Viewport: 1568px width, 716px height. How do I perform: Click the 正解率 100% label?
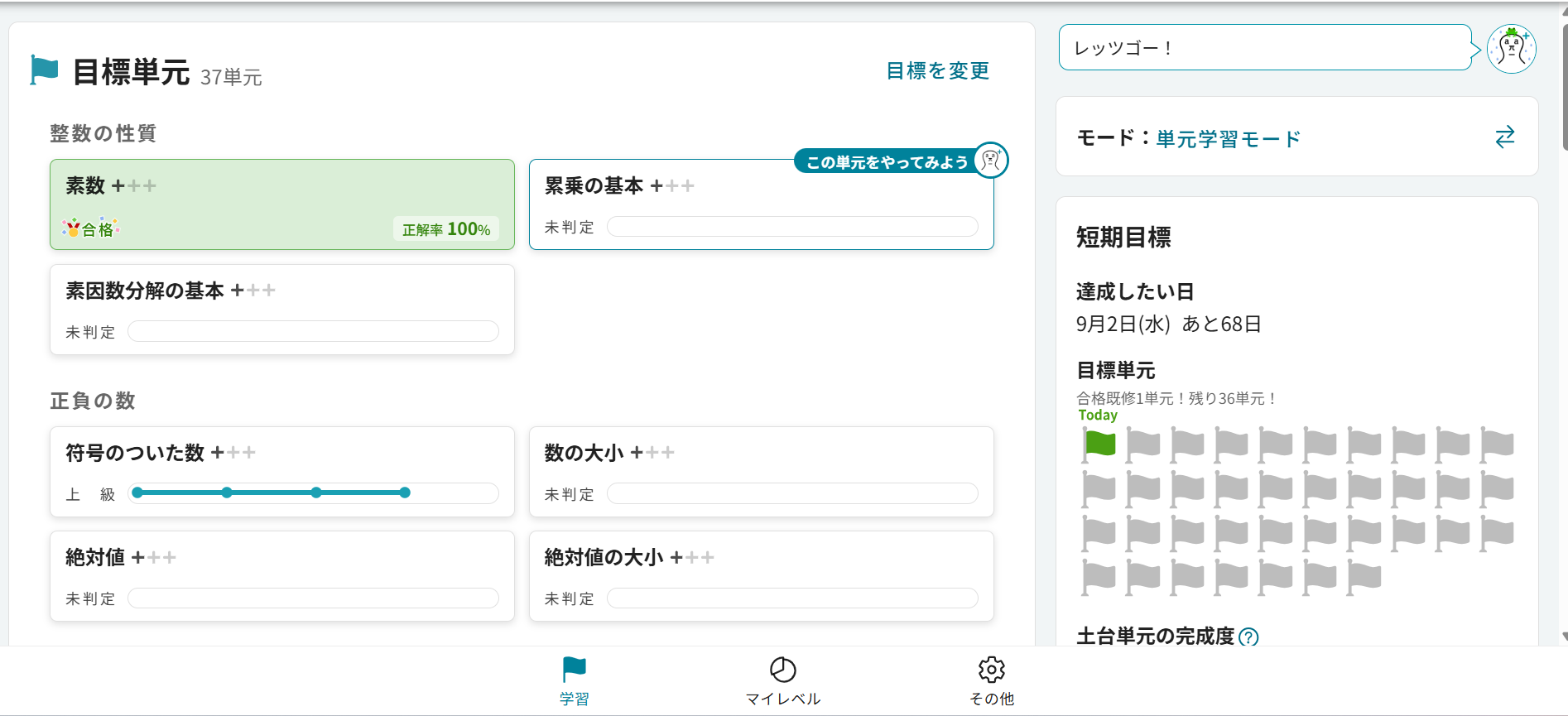(x=446, y=229)
